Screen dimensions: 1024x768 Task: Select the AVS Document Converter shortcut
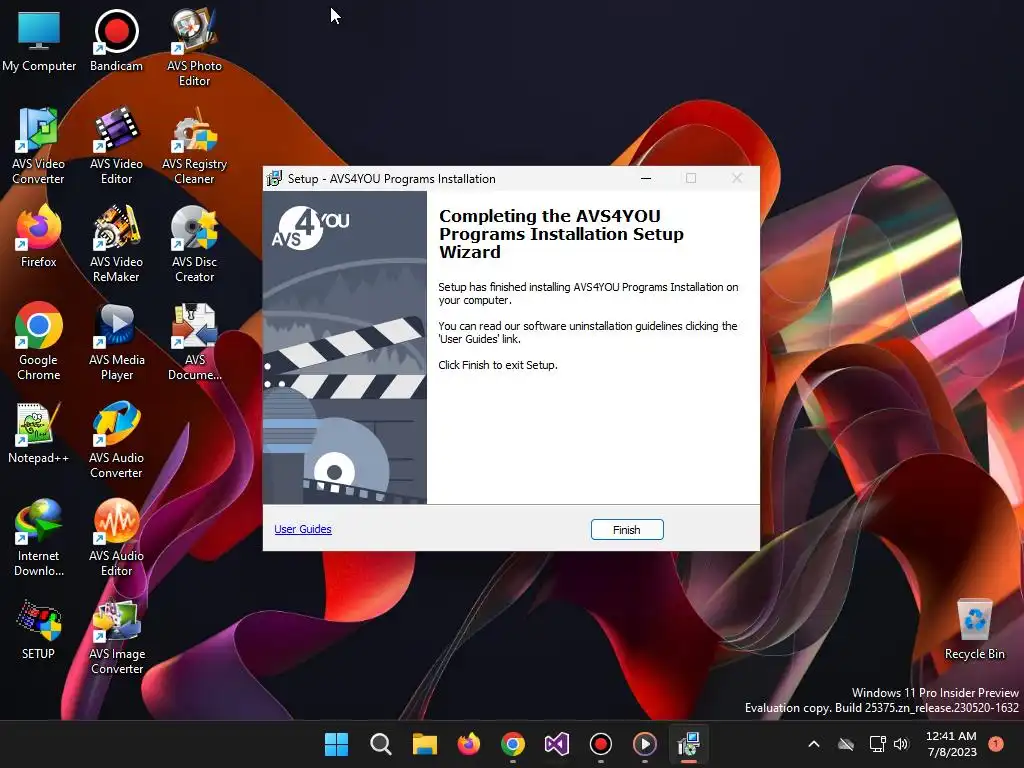tap(194, 342)
